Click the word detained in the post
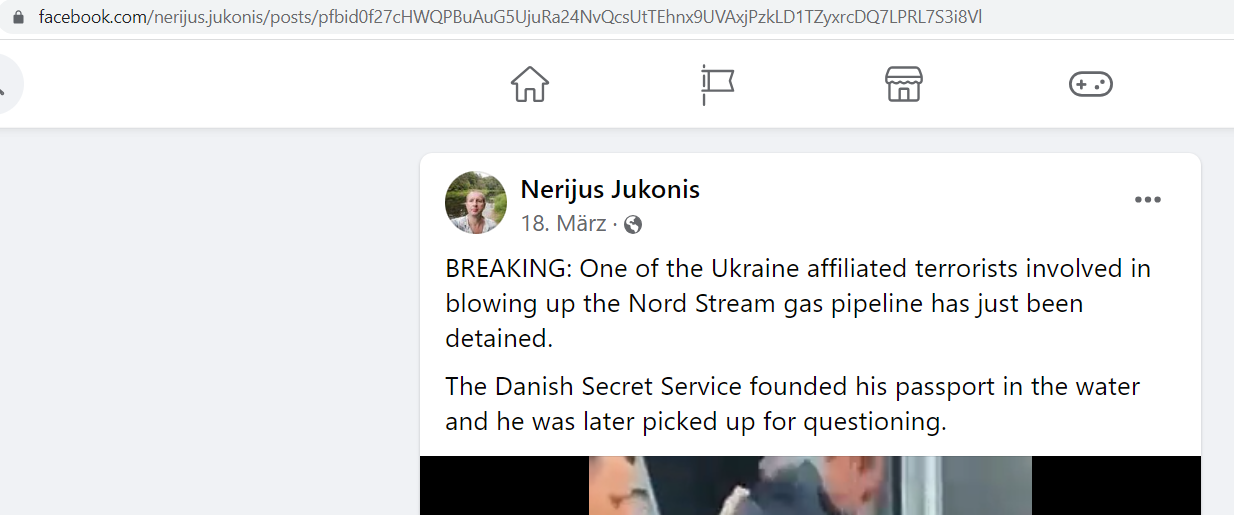The image size is (1234, 515). [499, 338]
